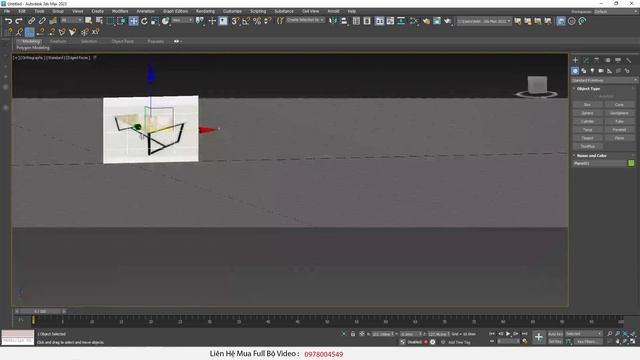The height and width of the screenshot is (360, 640).
Task: Create a Torus primitive
Action: 587,130
